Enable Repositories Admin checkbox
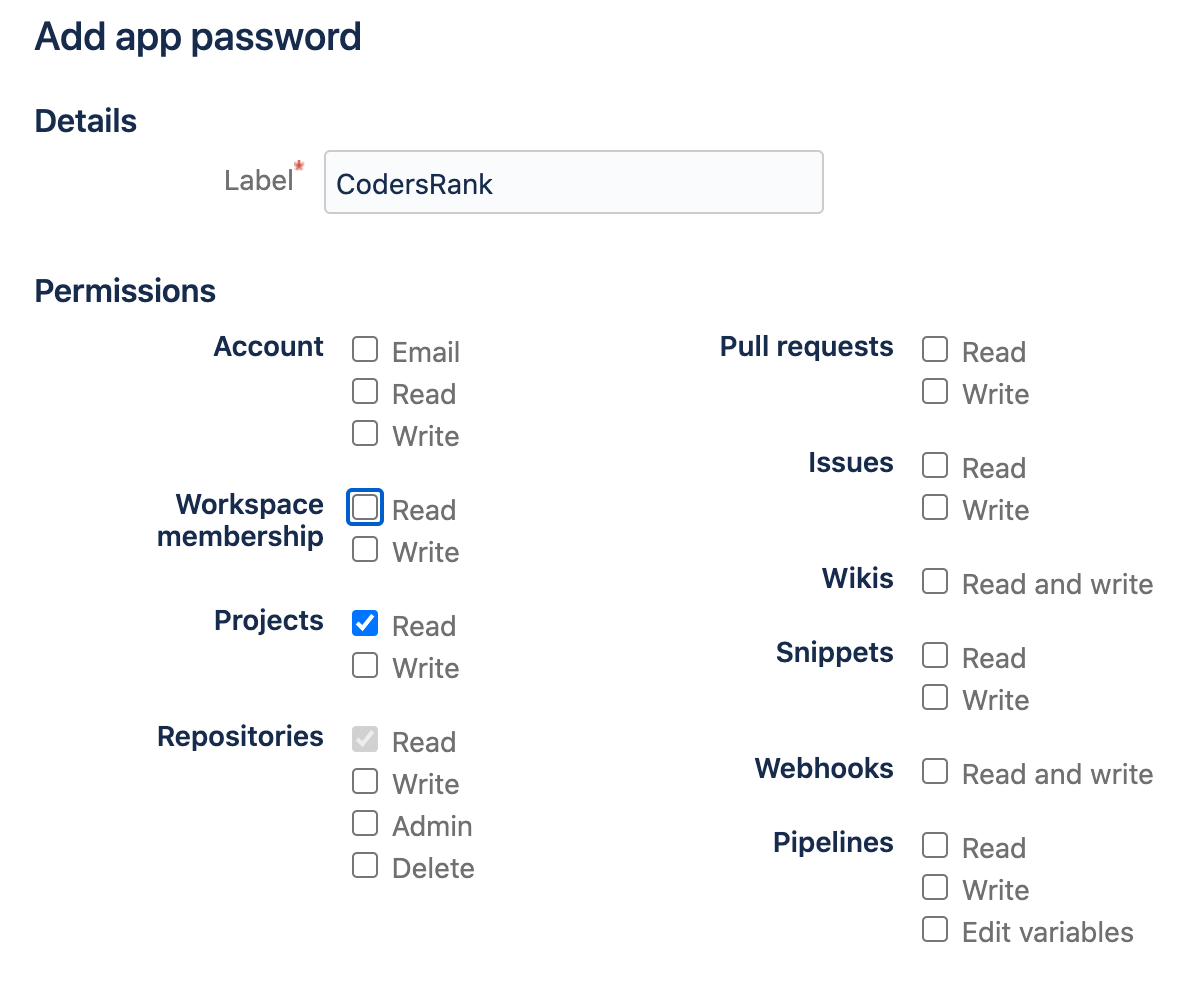The height and width of the screenshot is (1008, 1188). [365, 823]
